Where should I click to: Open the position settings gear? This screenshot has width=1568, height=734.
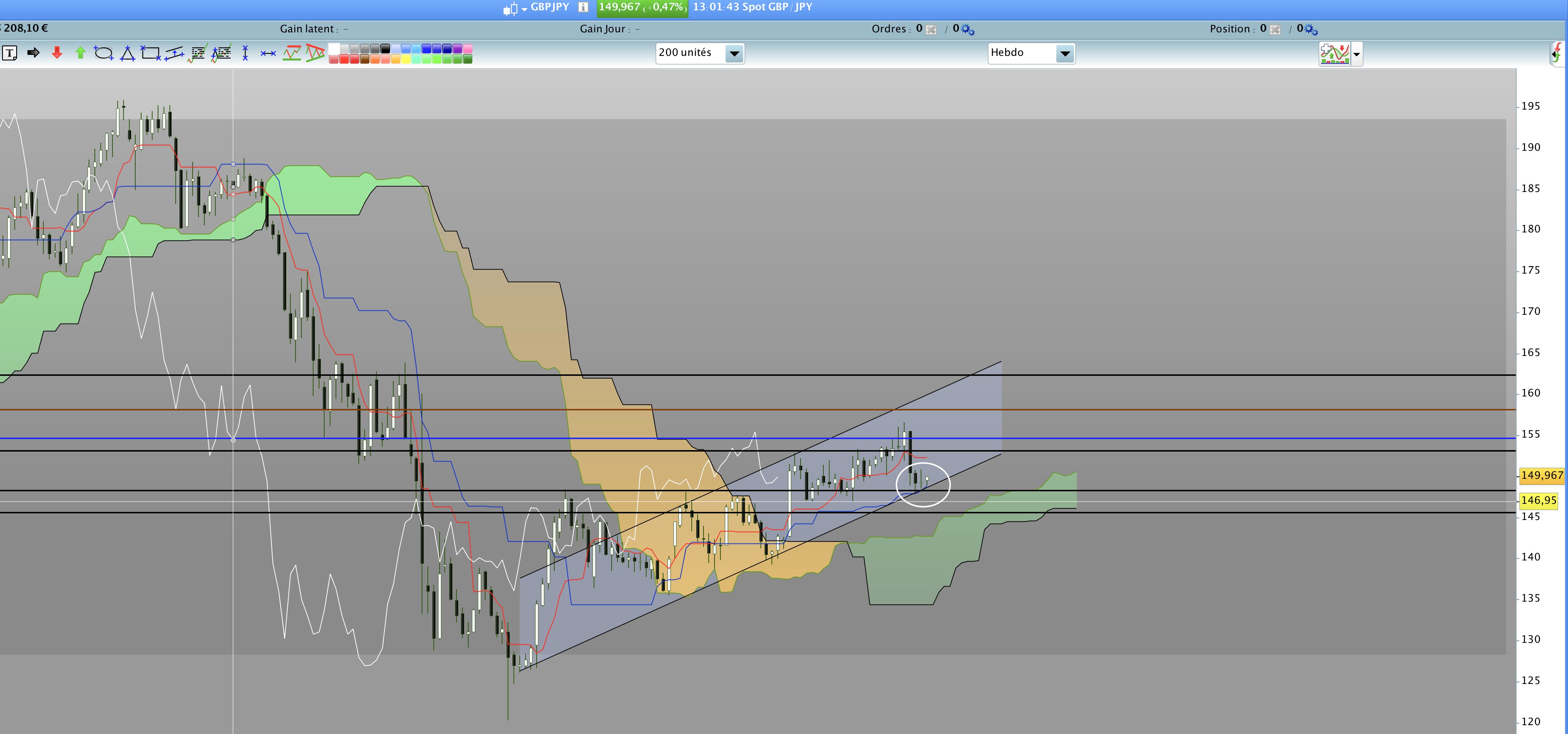1312,29
